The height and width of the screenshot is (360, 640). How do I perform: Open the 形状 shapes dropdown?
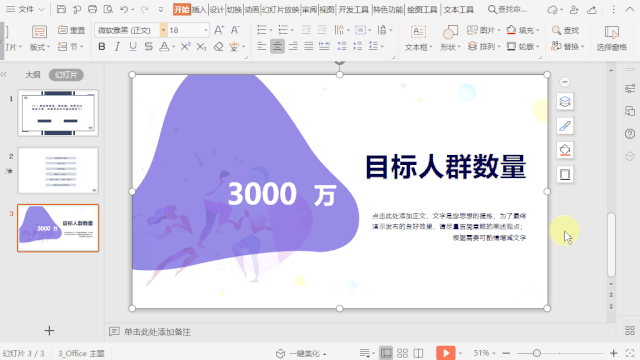pos(450,47)
